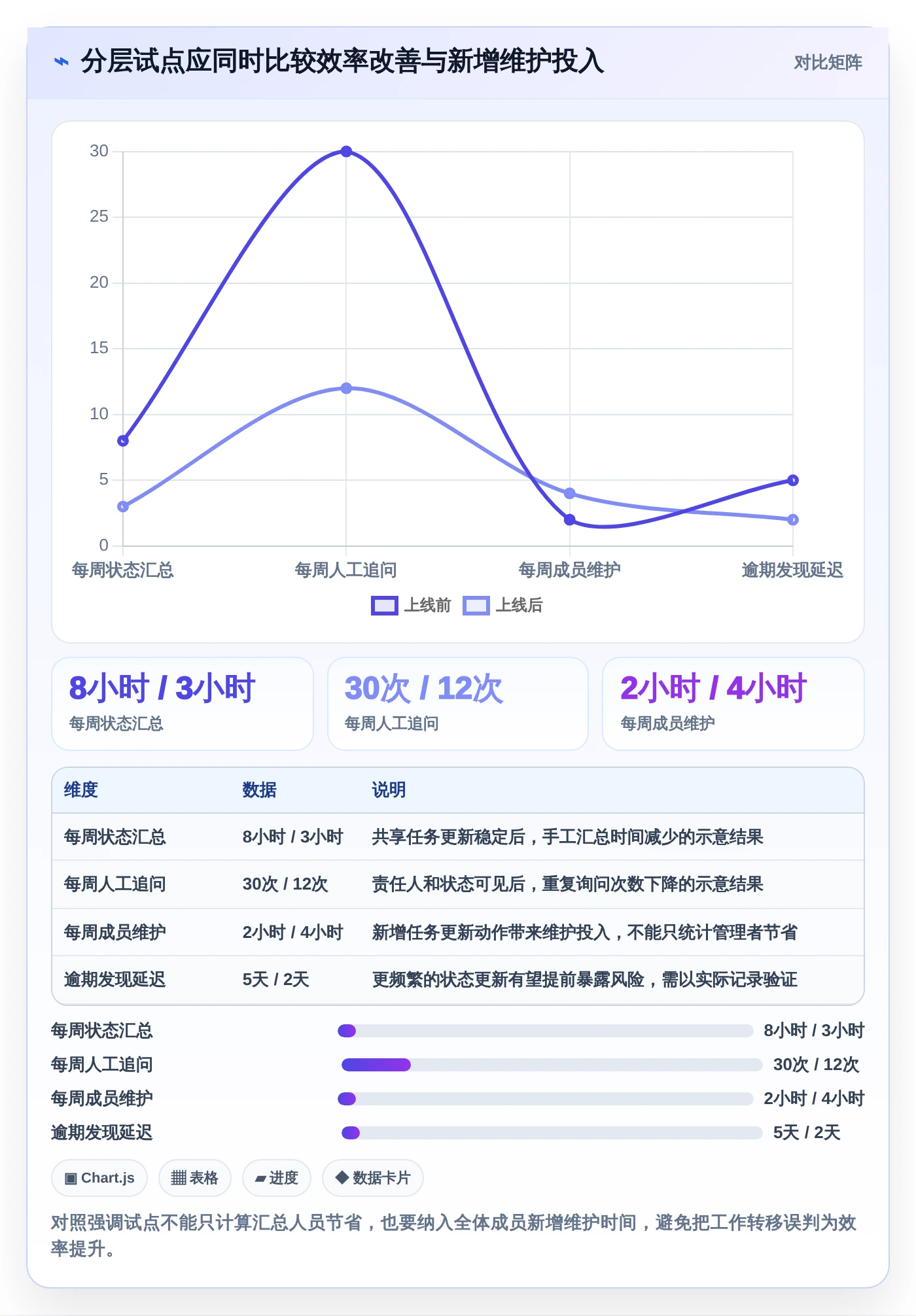
Task: Click the 每周人工追问 x-axis label
Action: click(346, 570)
